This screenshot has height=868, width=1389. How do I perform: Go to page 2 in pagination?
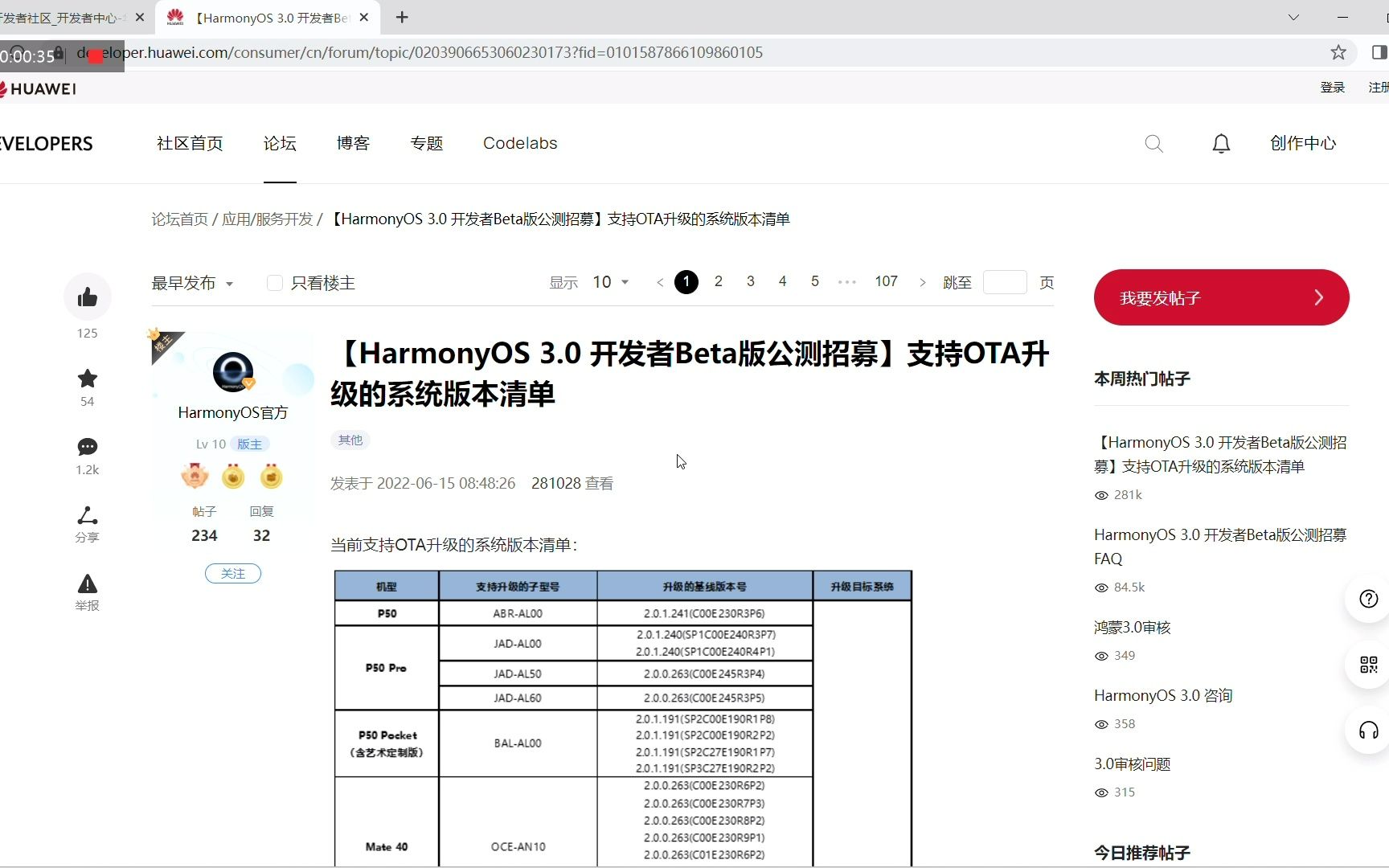(x=719, y=281)
